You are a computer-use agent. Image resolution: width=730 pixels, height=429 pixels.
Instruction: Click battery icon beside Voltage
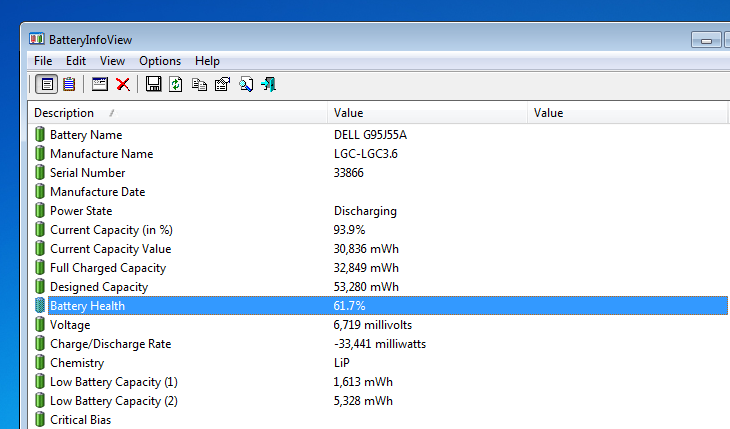40,325
